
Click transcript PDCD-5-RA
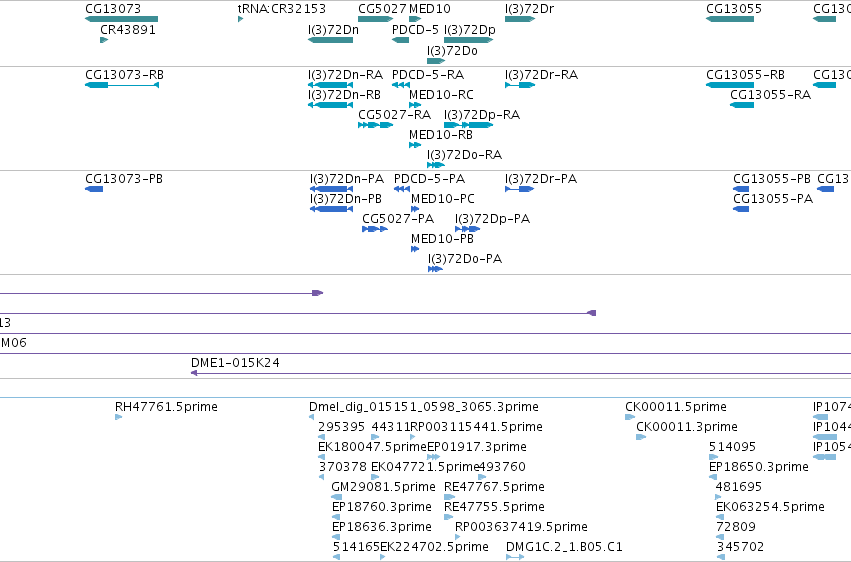(x=401, y=85)
